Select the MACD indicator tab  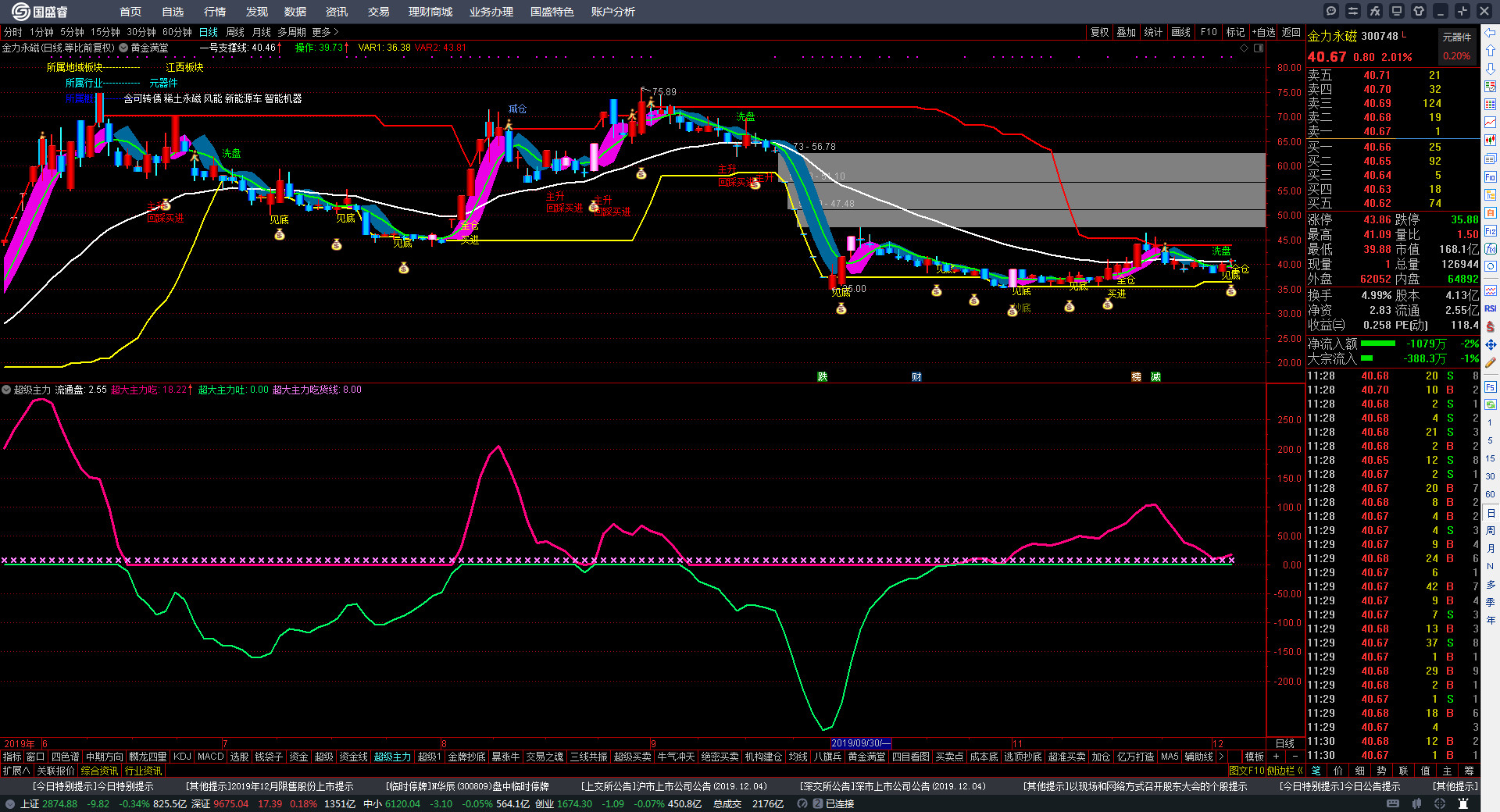[211, 757]
